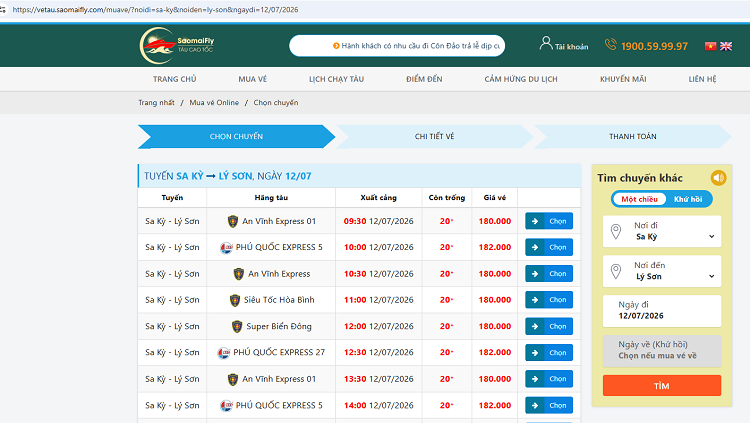The width and height of the screenshot is (750, 423).
Task: Switch language with UK flag icon
Action: (x=726, y=46)
